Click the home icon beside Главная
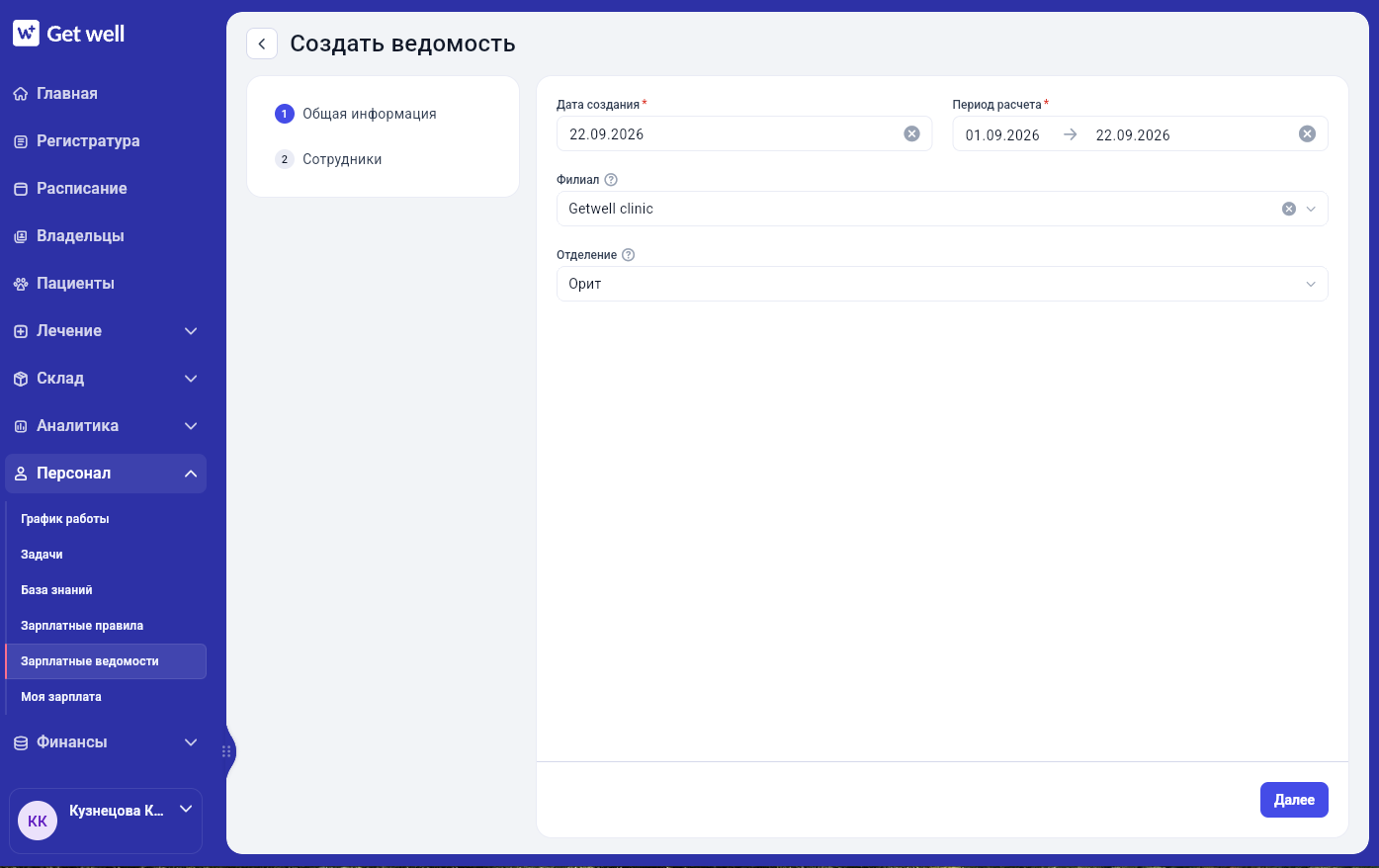The width and height of the screenshot is (1379, 868). point(21,94)
